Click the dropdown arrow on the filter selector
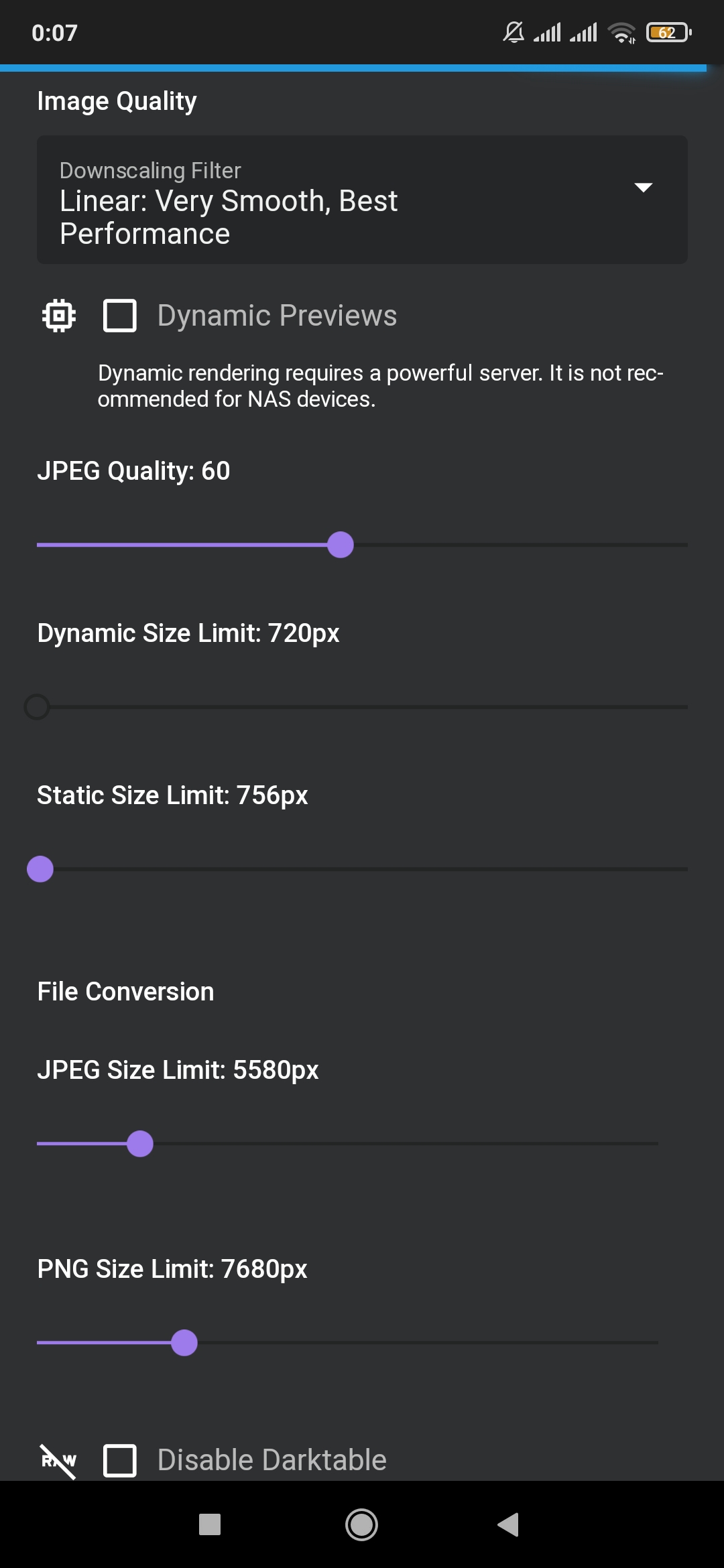The image size is (724, 1568). (x=643, y=188)
